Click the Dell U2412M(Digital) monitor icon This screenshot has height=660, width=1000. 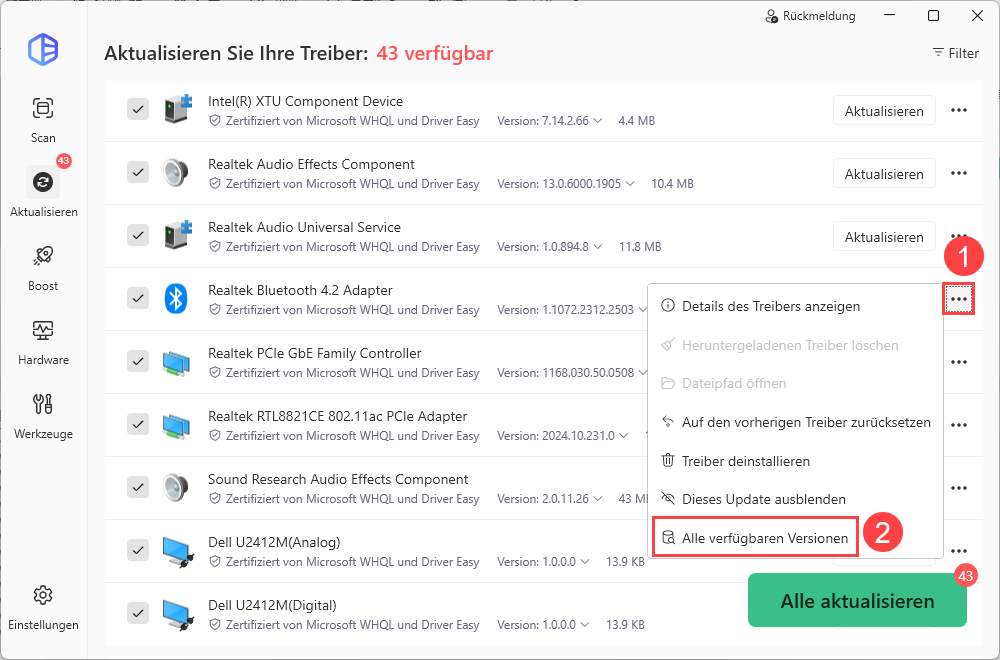coord(177,614)
